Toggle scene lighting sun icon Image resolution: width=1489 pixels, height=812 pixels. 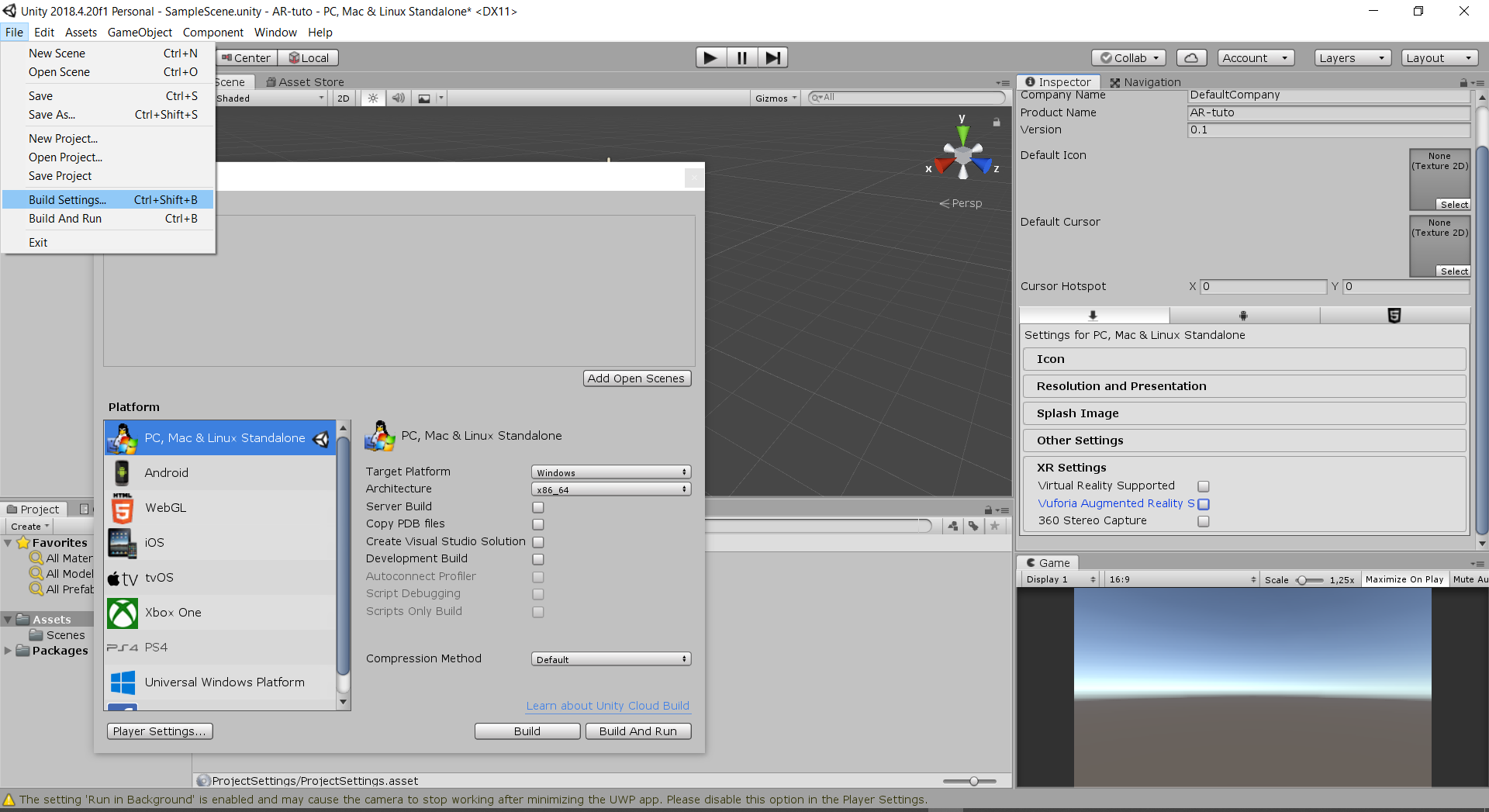(373, 98)
